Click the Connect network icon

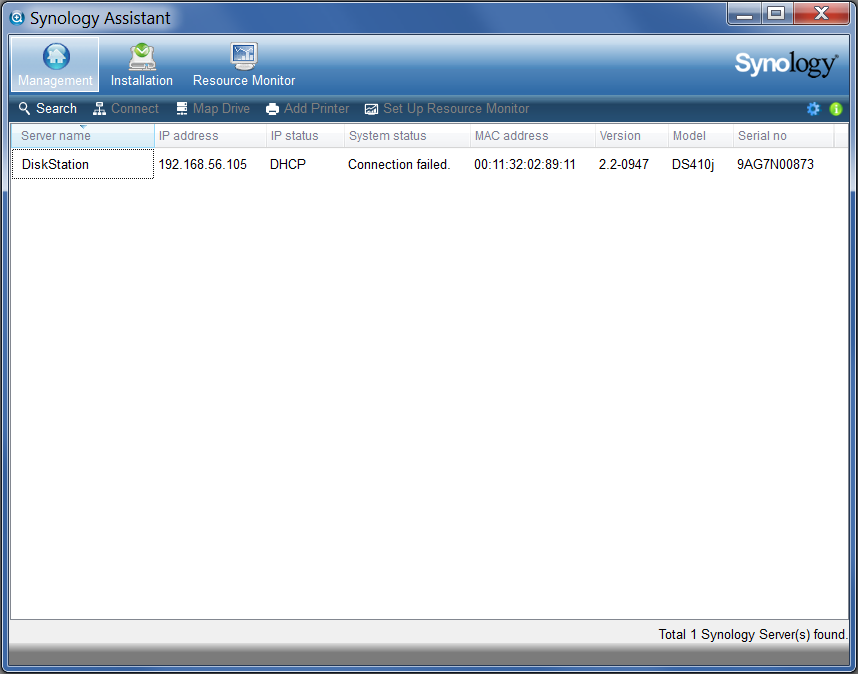[99, 108]
